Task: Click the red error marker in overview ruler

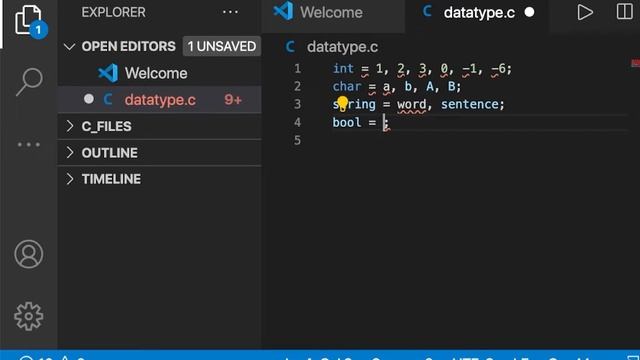Action: [636, 63]
